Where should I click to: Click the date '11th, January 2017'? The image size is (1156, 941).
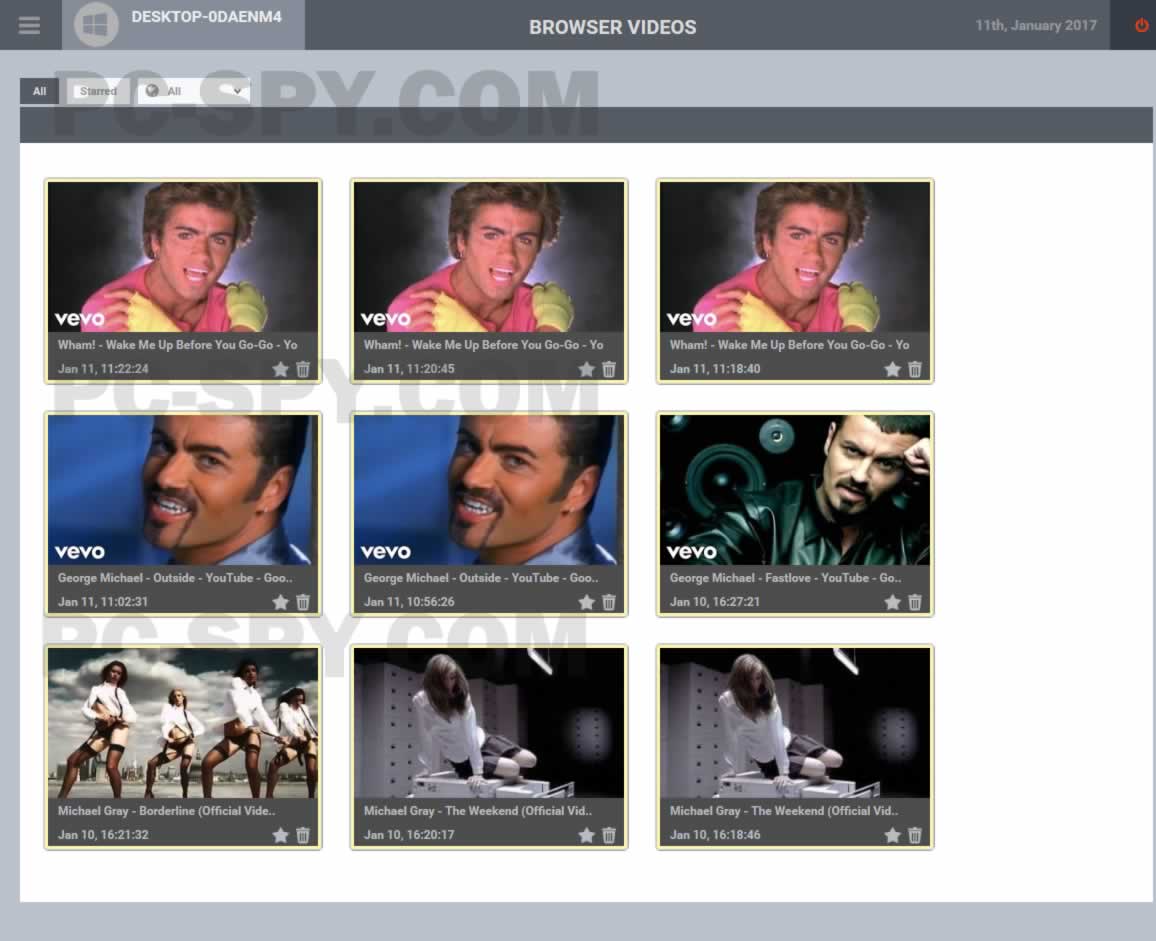tap(1036, 25)
